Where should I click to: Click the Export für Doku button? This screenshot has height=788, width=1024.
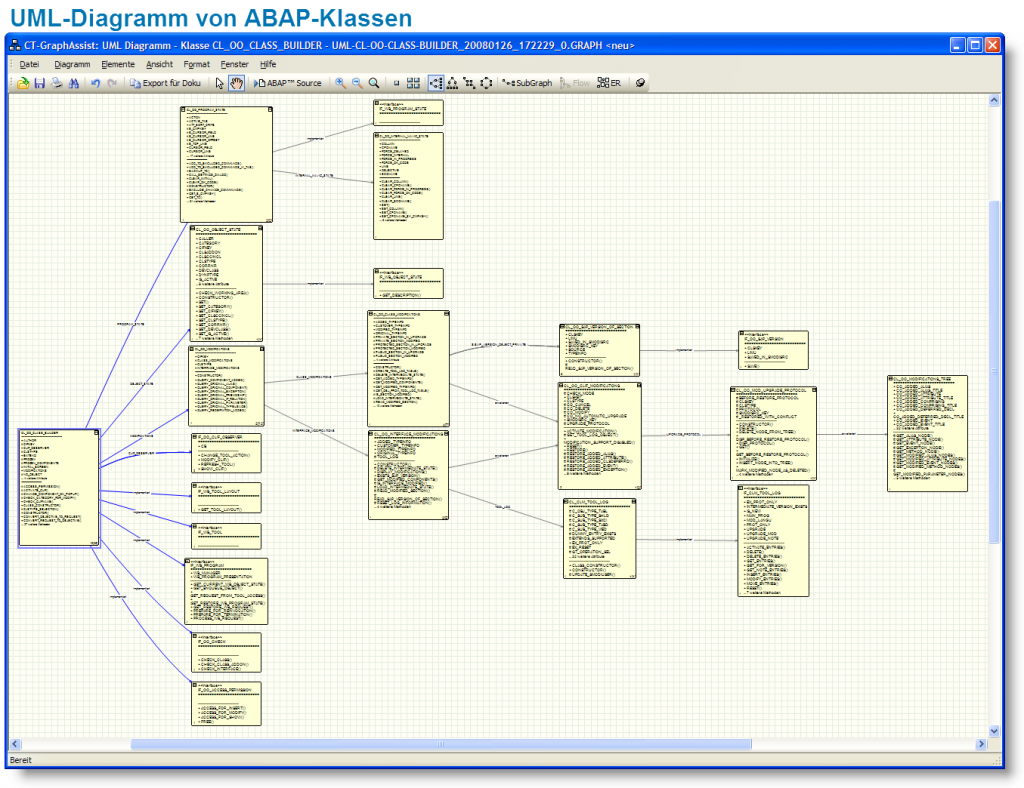tap(166, 83)
